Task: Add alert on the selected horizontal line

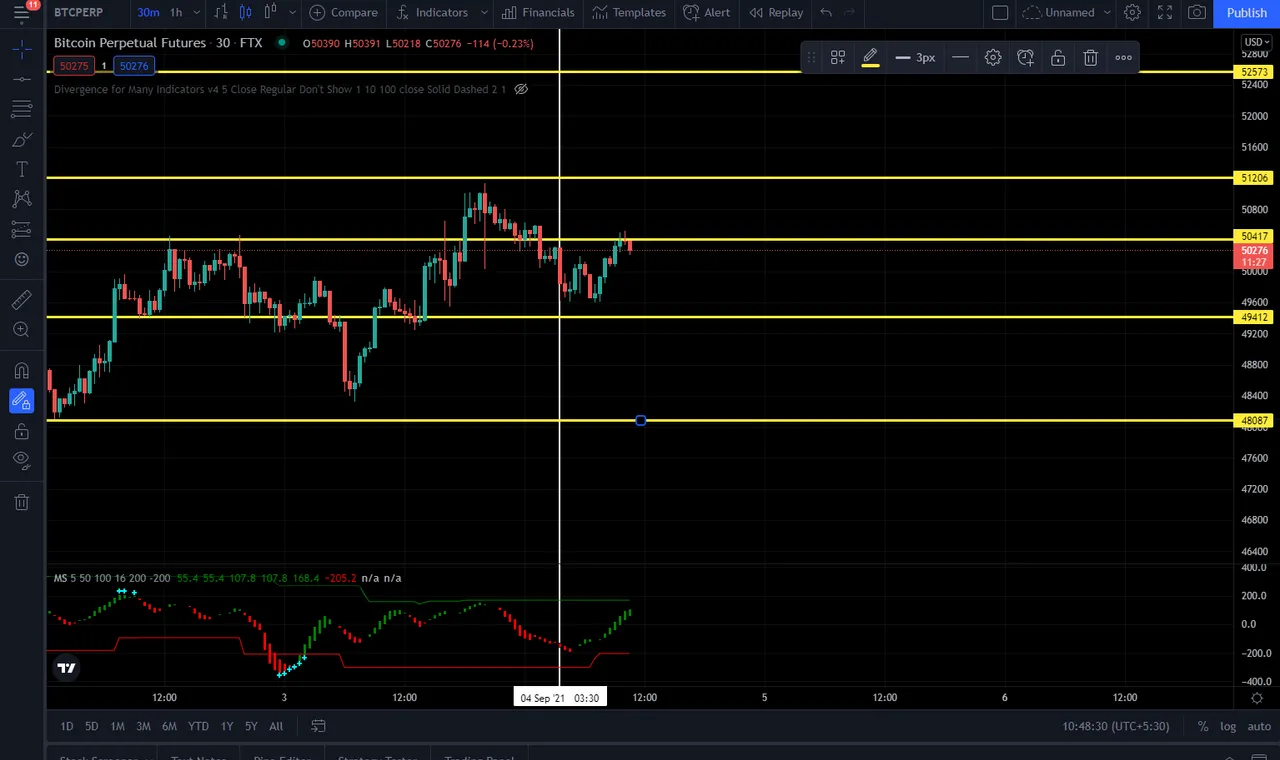Action: pyautogui.click(x=1026, y=58)
